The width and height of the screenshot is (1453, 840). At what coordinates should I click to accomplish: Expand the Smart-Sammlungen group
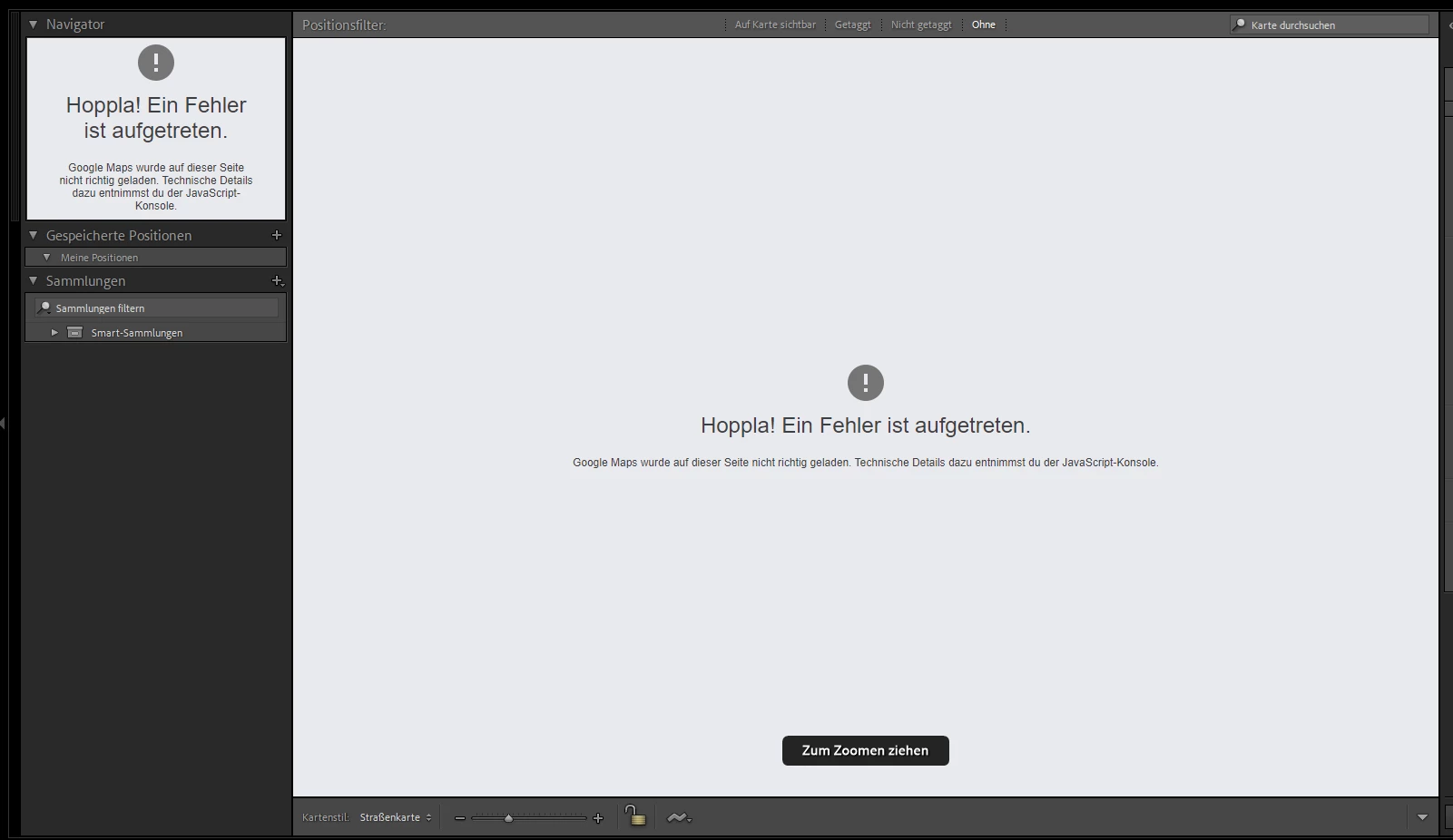[x=54, y=333]
